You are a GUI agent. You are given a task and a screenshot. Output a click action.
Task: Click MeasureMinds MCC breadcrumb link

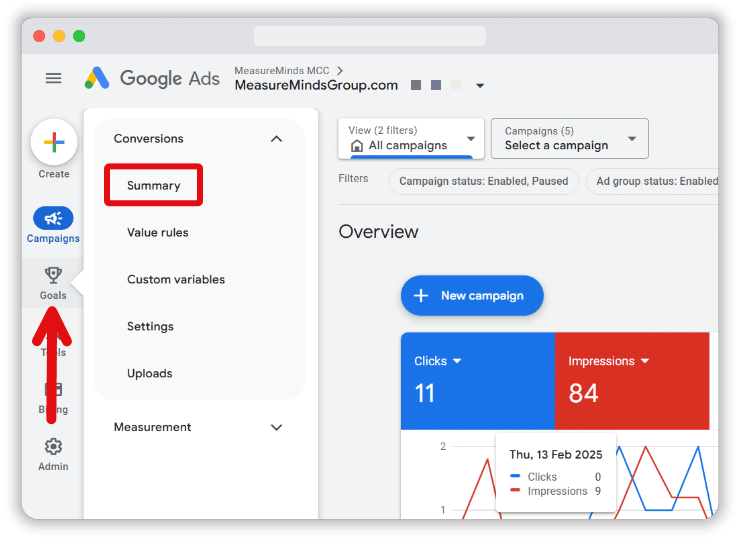(x=282, y=70)
